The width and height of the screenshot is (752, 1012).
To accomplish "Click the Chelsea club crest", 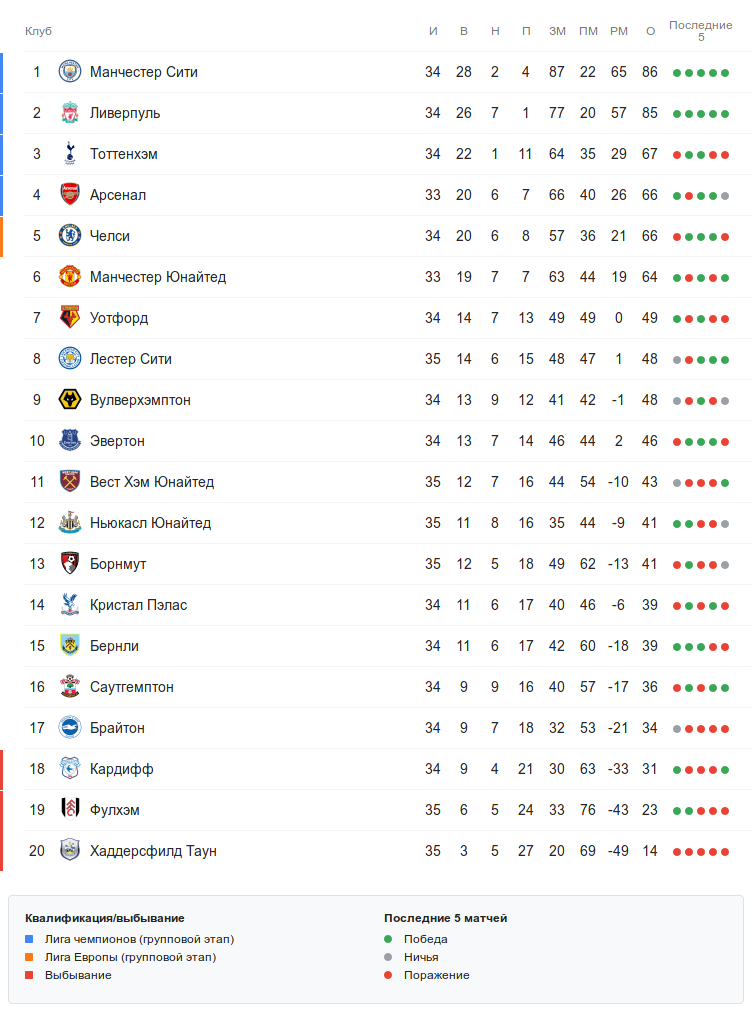I will tap(69, 236).
